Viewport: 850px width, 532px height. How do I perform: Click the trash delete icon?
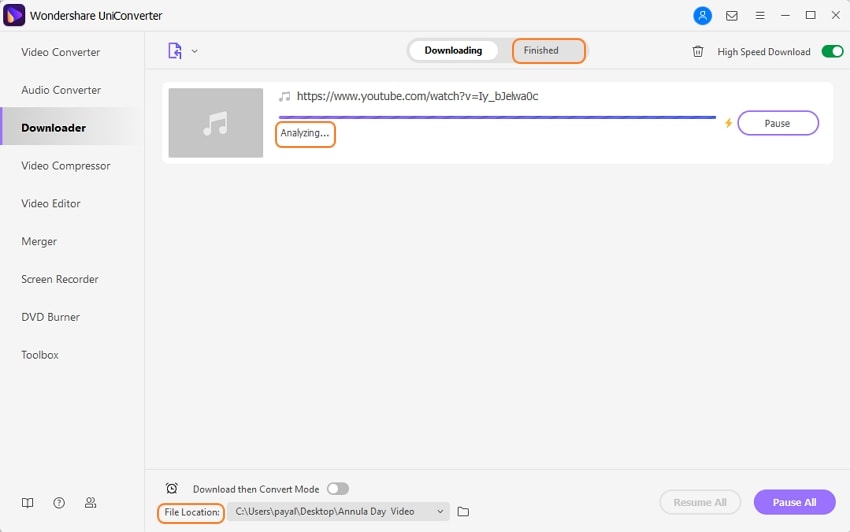point(698,52)
